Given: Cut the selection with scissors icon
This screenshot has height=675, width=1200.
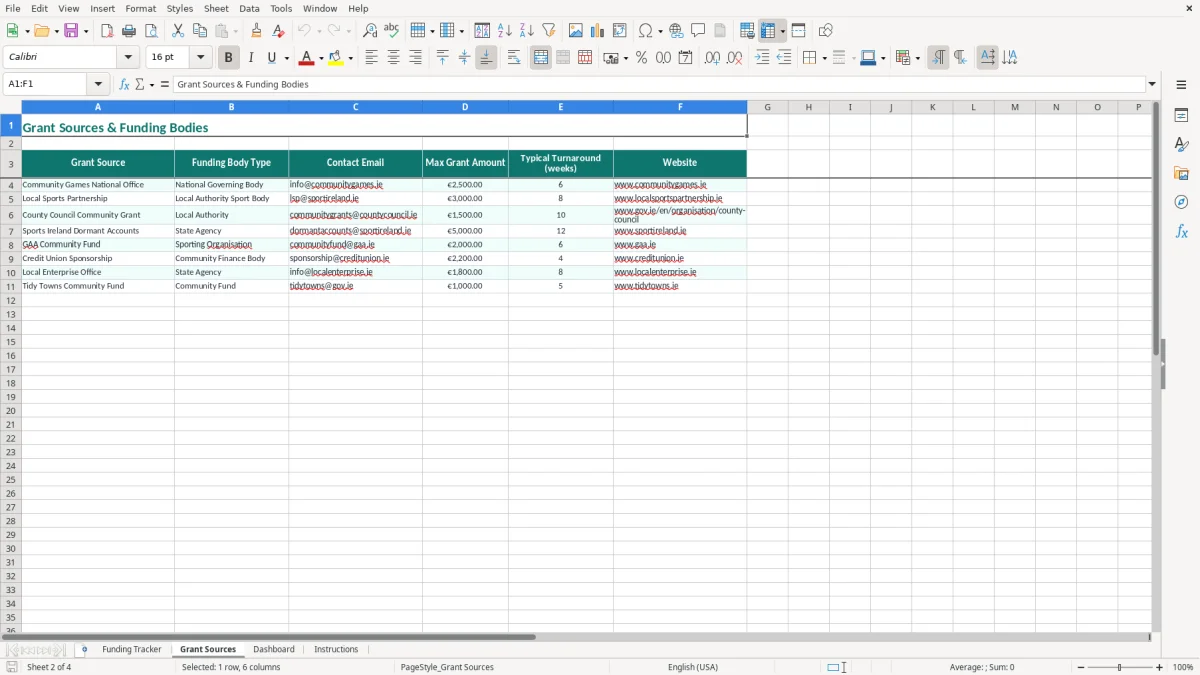Looking at the screenshot, I should pos(178,31).
